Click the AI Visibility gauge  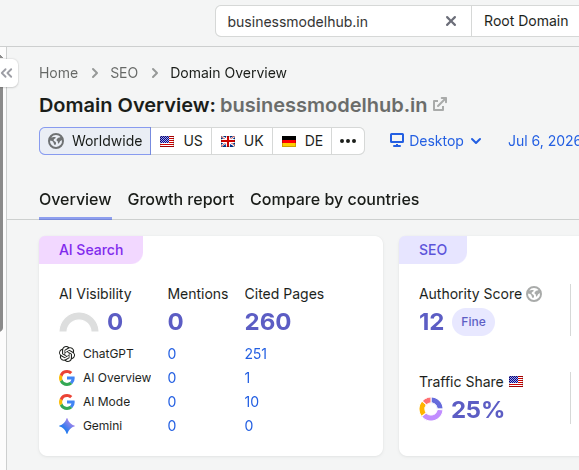79,322
